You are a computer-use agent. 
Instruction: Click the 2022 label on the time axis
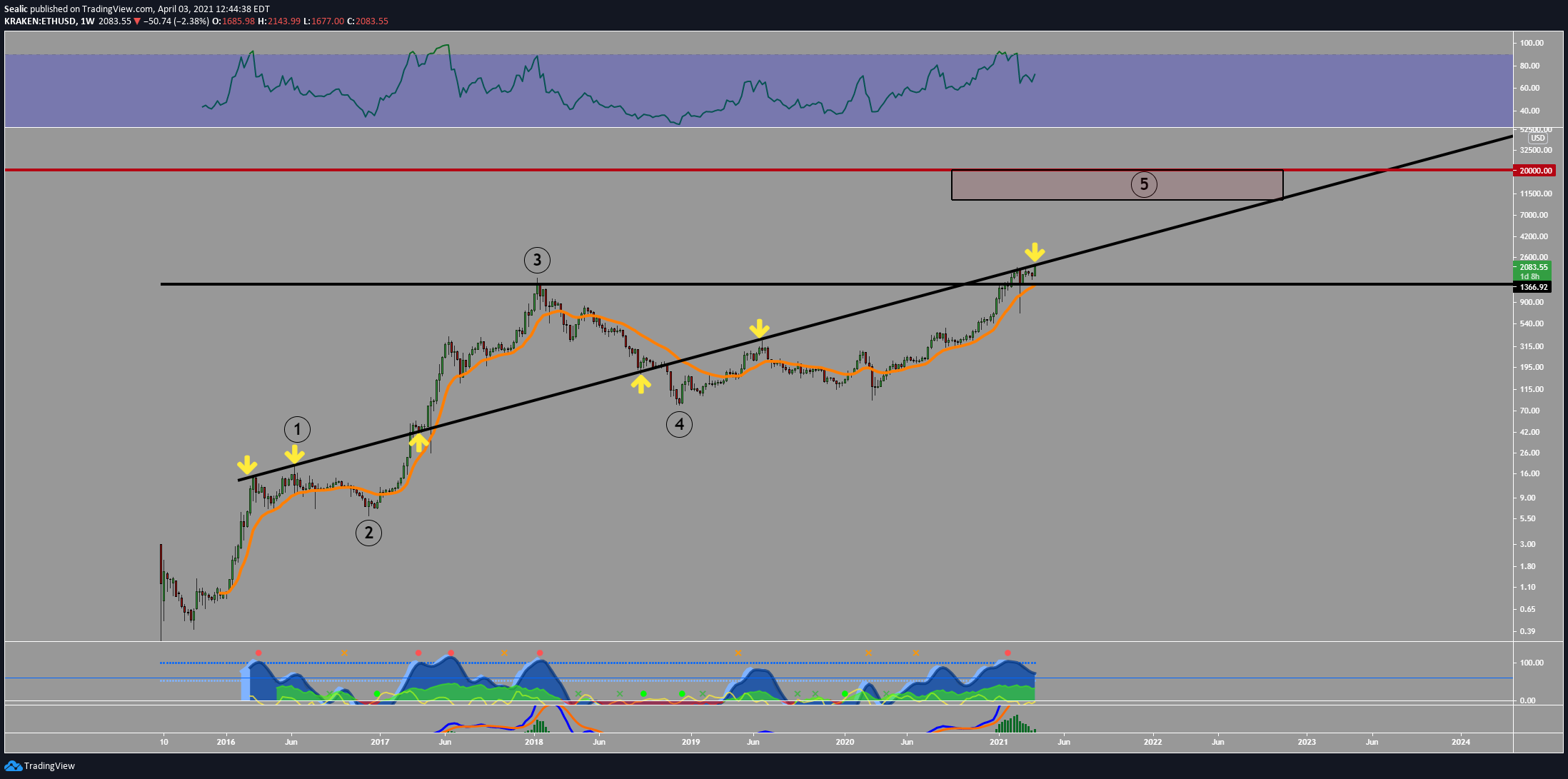[x=1152, y=742]
